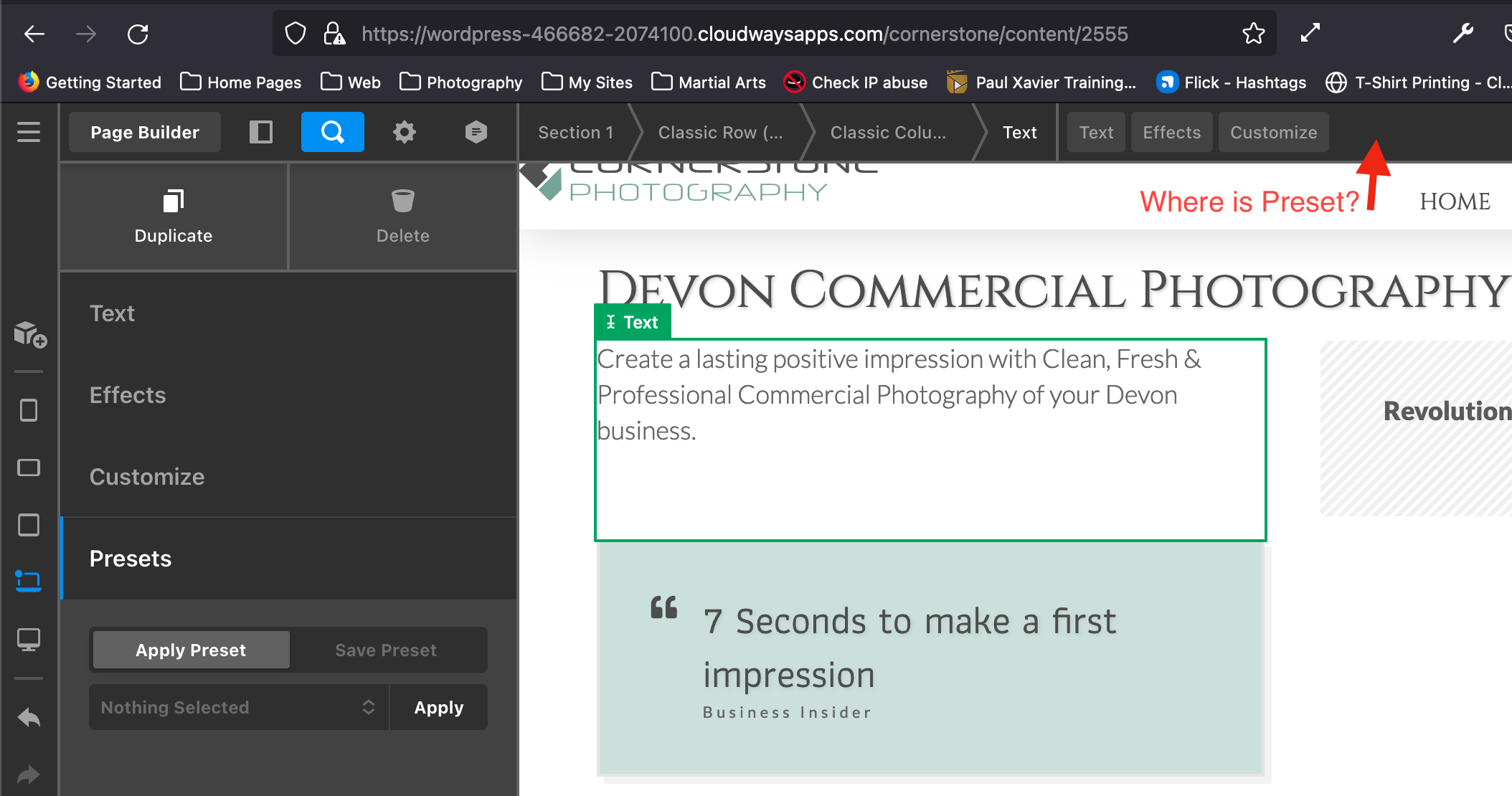Image resolution: width=1512 pixels, height=796 pixels.
Task: Select Section 1 in breadcrumb
Action: tap(575, 132)
